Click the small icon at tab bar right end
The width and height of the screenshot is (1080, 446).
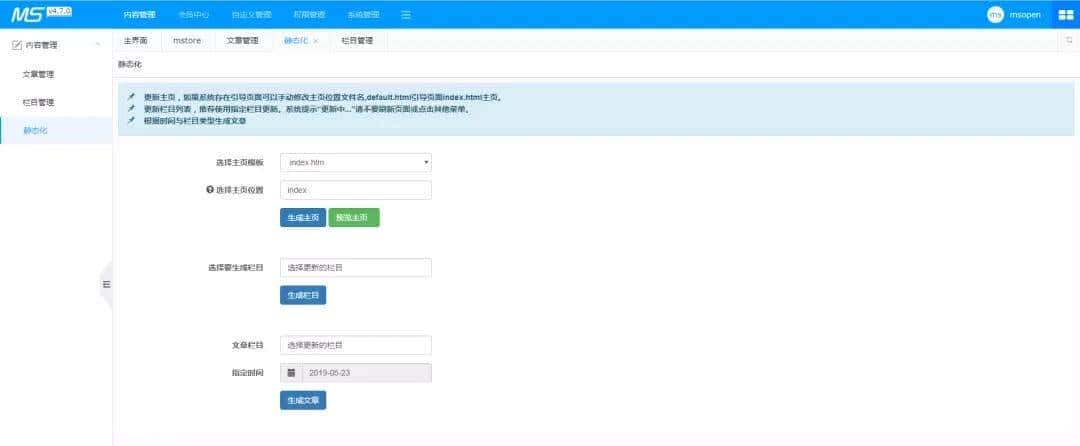click(1070, 41)
